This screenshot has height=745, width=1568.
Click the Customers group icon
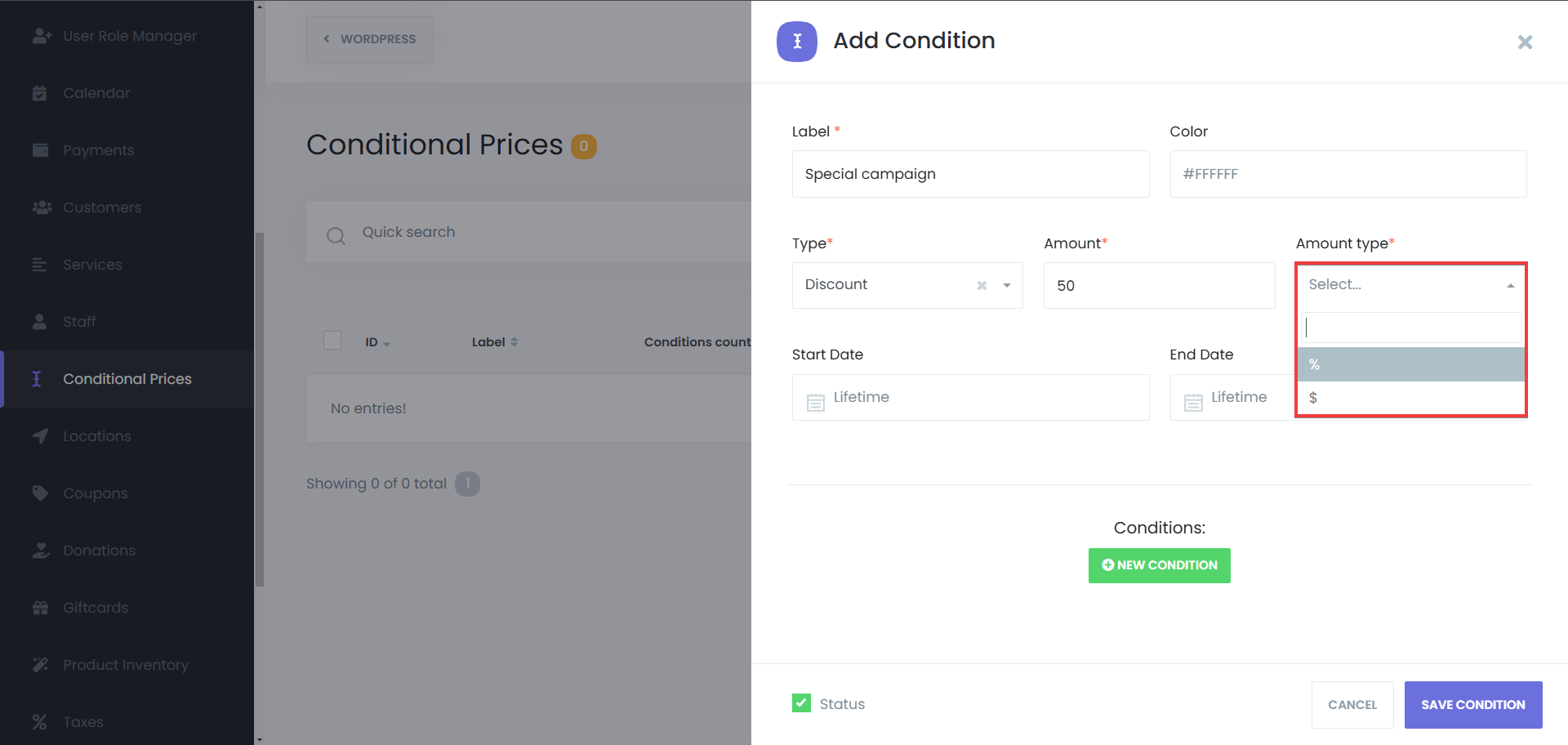[41, 207]
